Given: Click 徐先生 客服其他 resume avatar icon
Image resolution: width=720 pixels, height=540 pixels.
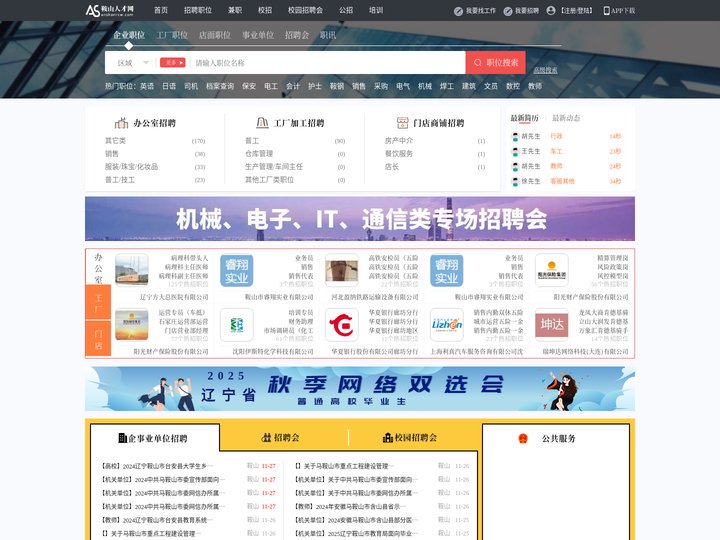Looking at the screenshot, I should click(515, 181).
